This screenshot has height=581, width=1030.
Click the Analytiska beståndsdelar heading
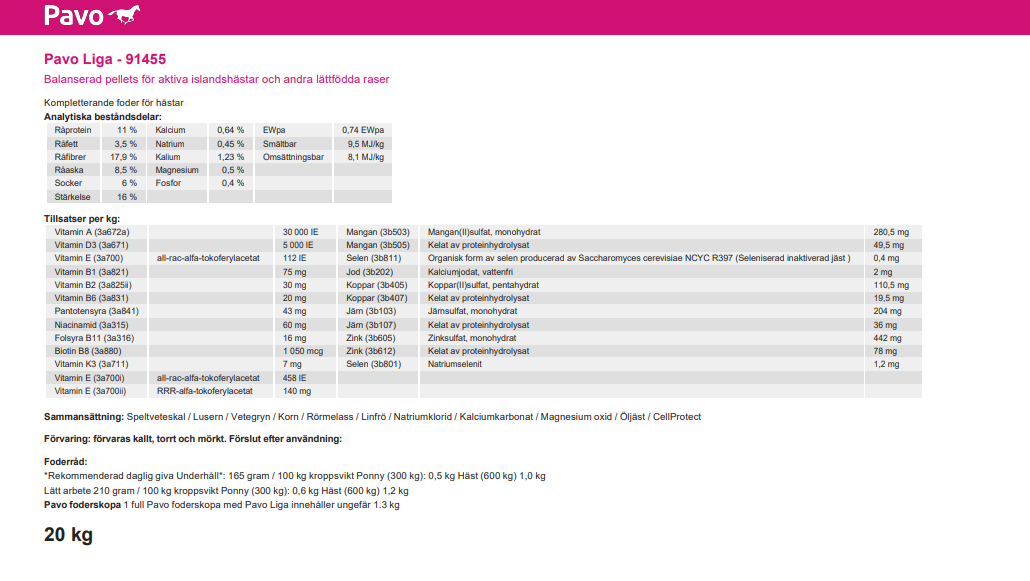pyautogui.click(x=103, y=117)
